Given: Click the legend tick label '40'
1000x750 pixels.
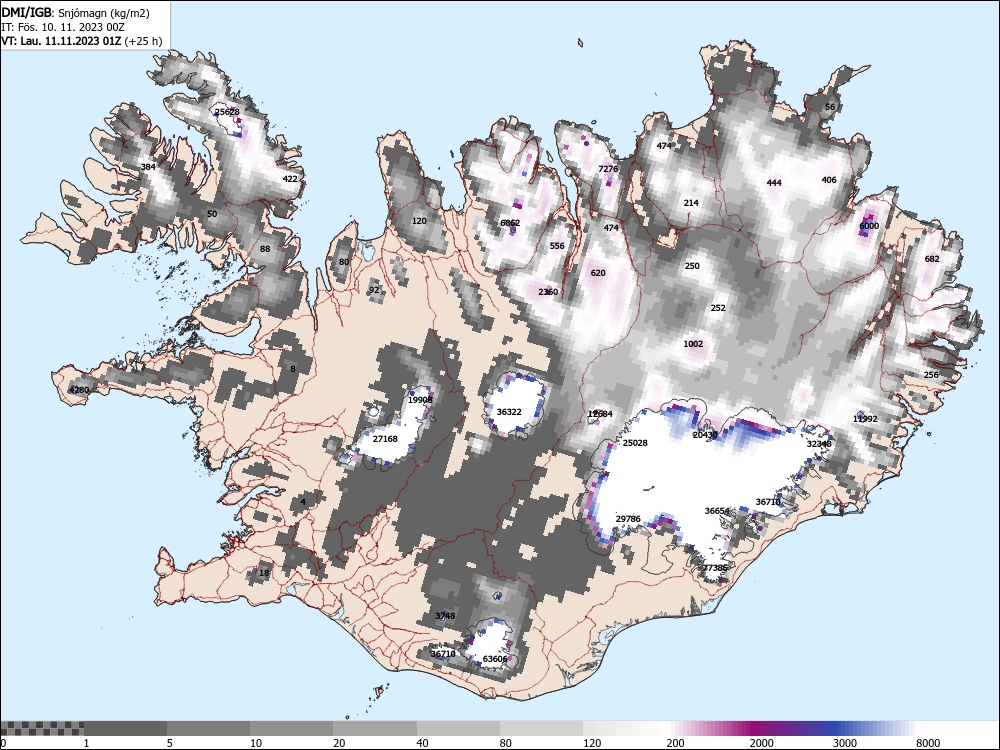Looking at the screenshot, I should [422, 743].
